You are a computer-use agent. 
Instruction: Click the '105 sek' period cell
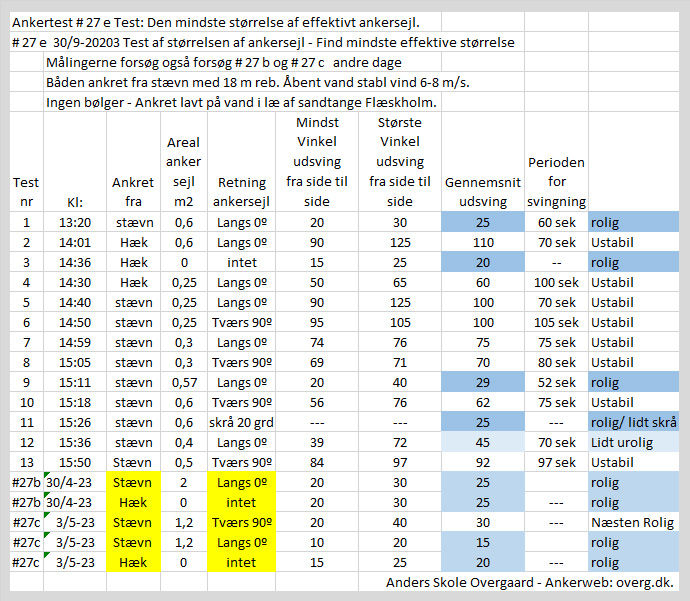(556, 322)
